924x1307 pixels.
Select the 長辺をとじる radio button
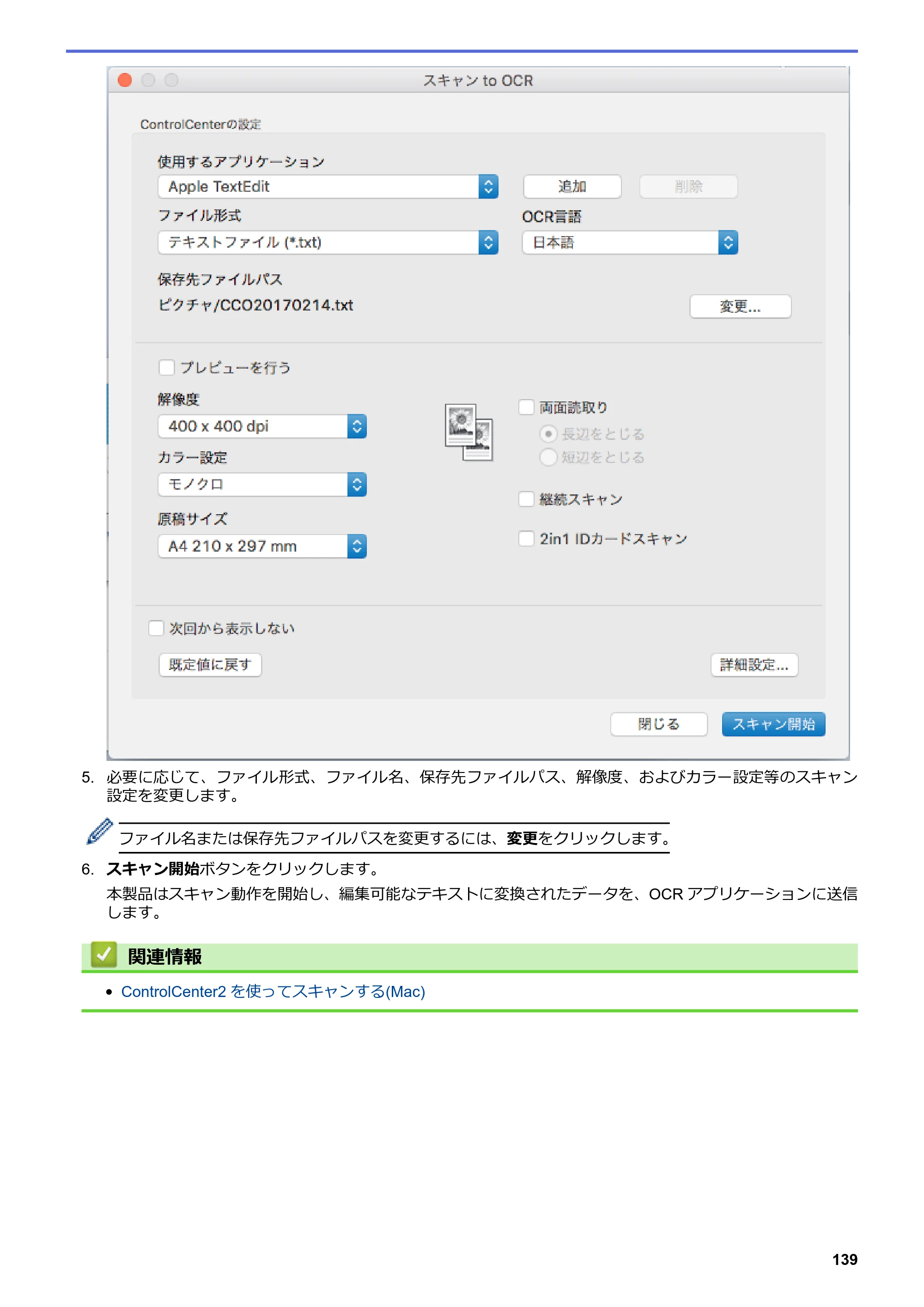pyautogui.click(x=547, y=434)
